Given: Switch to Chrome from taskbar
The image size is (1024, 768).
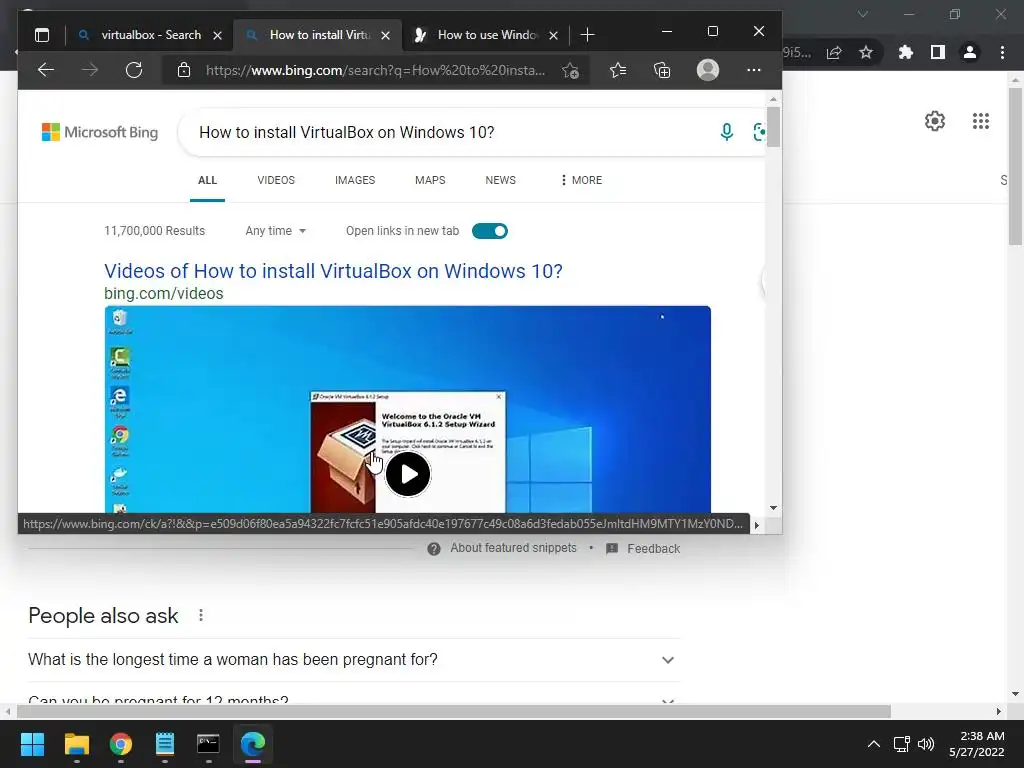Looking at the screenshot, I should [121, 743].
